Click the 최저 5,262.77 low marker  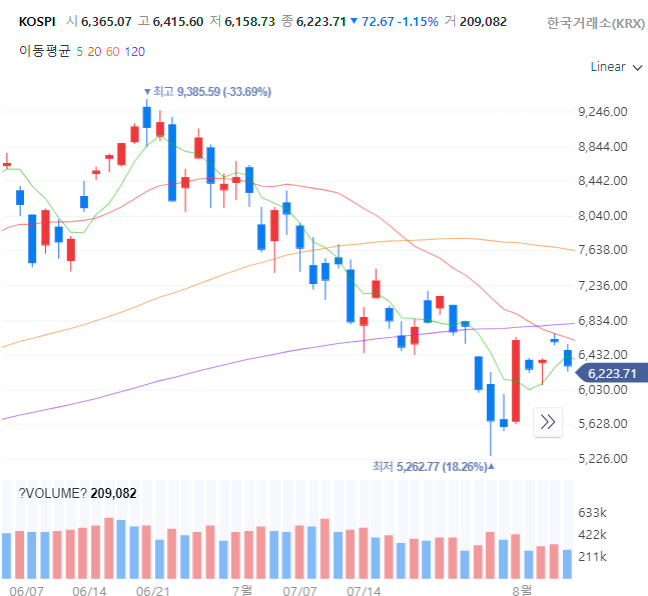tap(433, 467)
